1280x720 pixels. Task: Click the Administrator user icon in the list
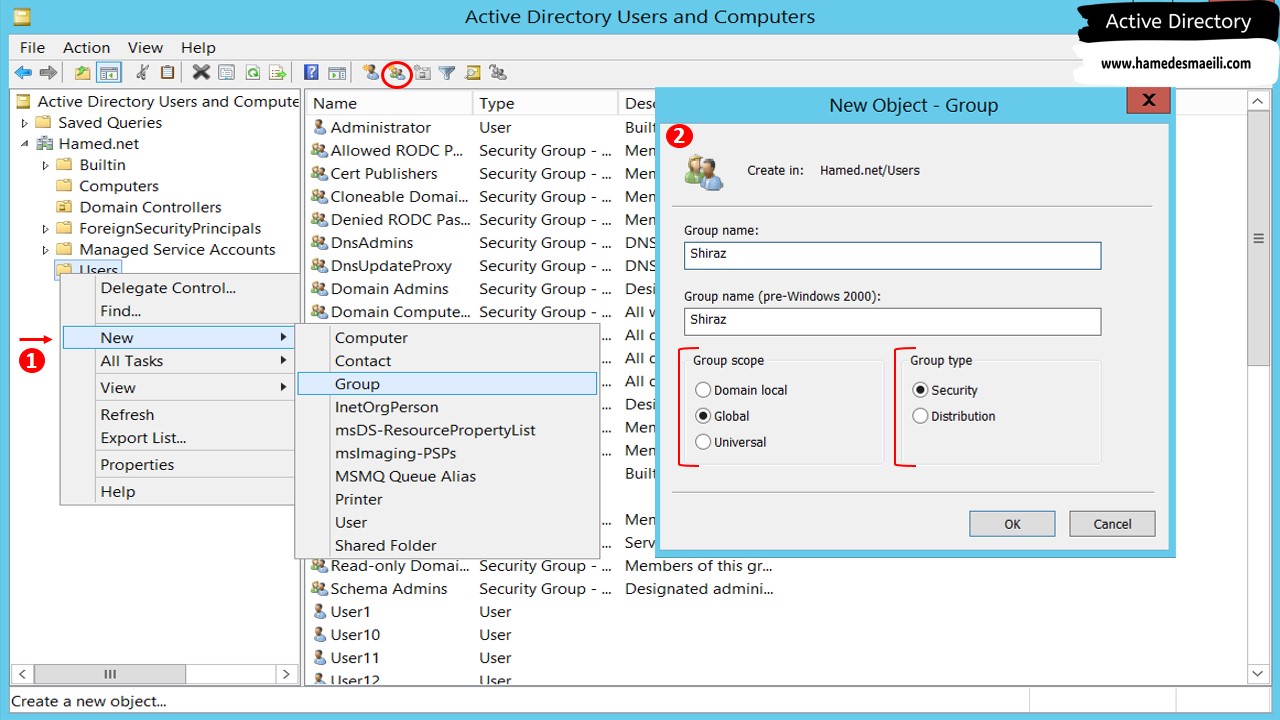[319, 127]
